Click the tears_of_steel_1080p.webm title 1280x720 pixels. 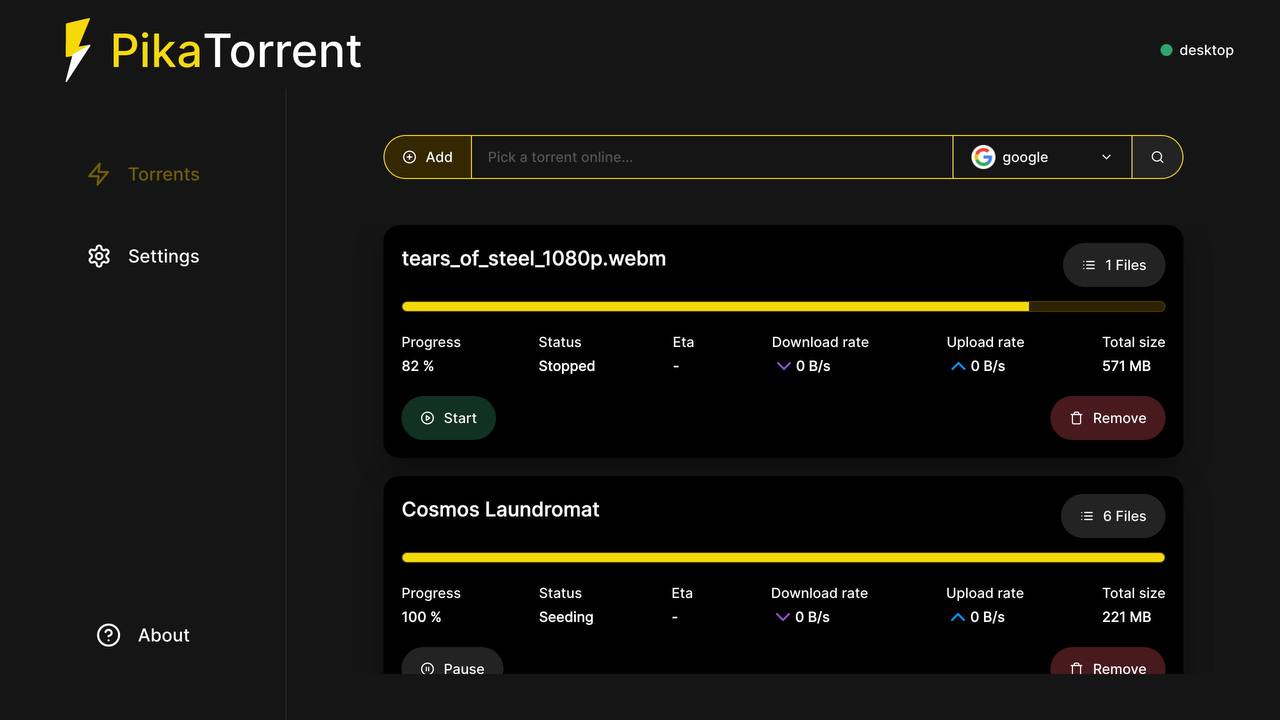(x=534, y=258)
